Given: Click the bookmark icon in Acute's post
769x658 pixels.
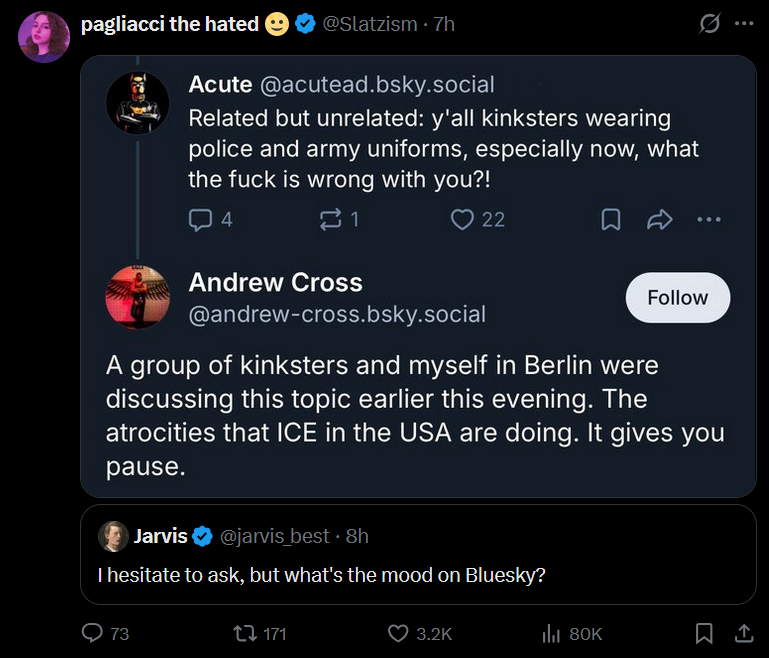Looking at the screenshot, I should (610, 219).
